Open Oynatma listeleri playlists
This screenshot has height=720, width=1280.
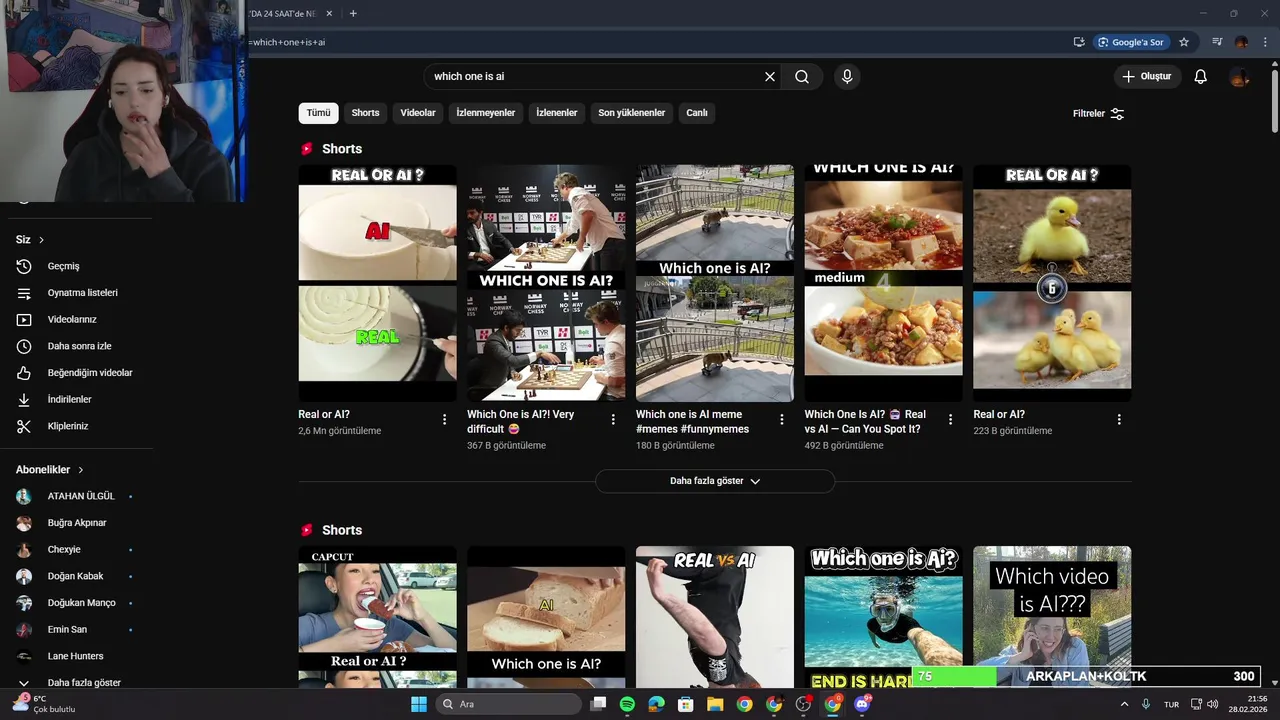click(80, 293)
